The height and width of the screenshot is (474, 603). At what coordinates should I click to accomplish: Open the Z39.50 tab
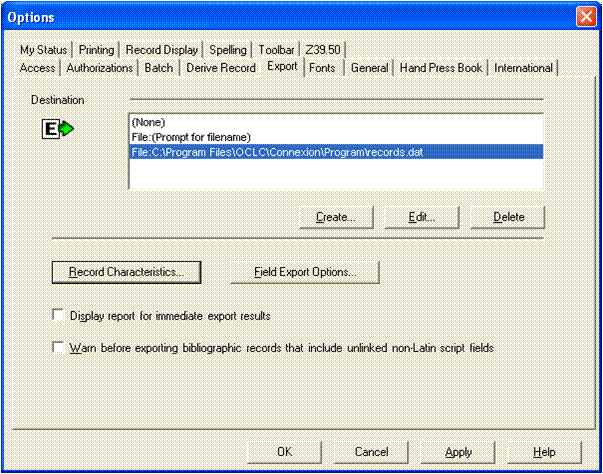325,50
